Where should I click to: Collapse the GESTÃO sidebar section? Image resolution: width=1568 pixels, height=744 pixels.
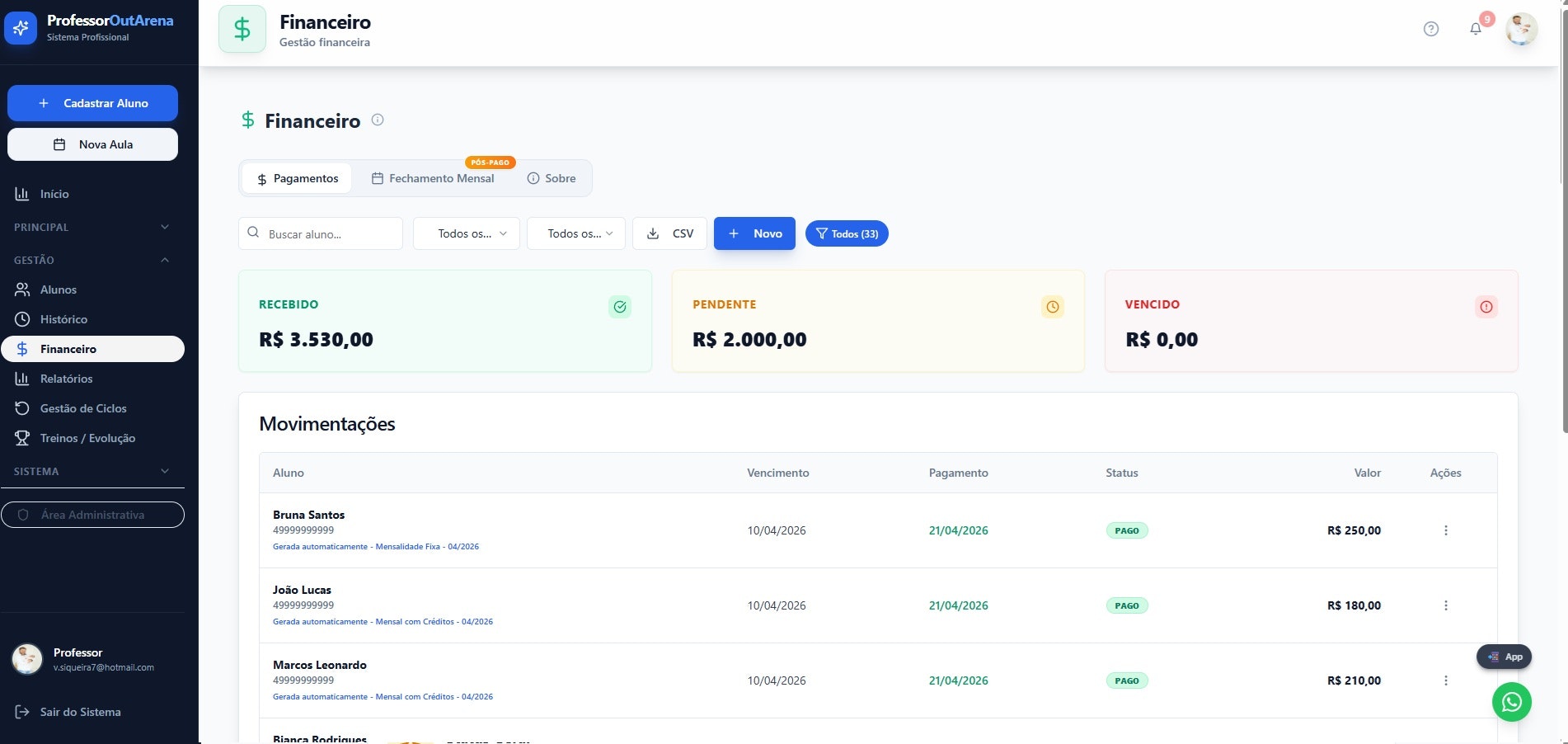pos(92,260)
